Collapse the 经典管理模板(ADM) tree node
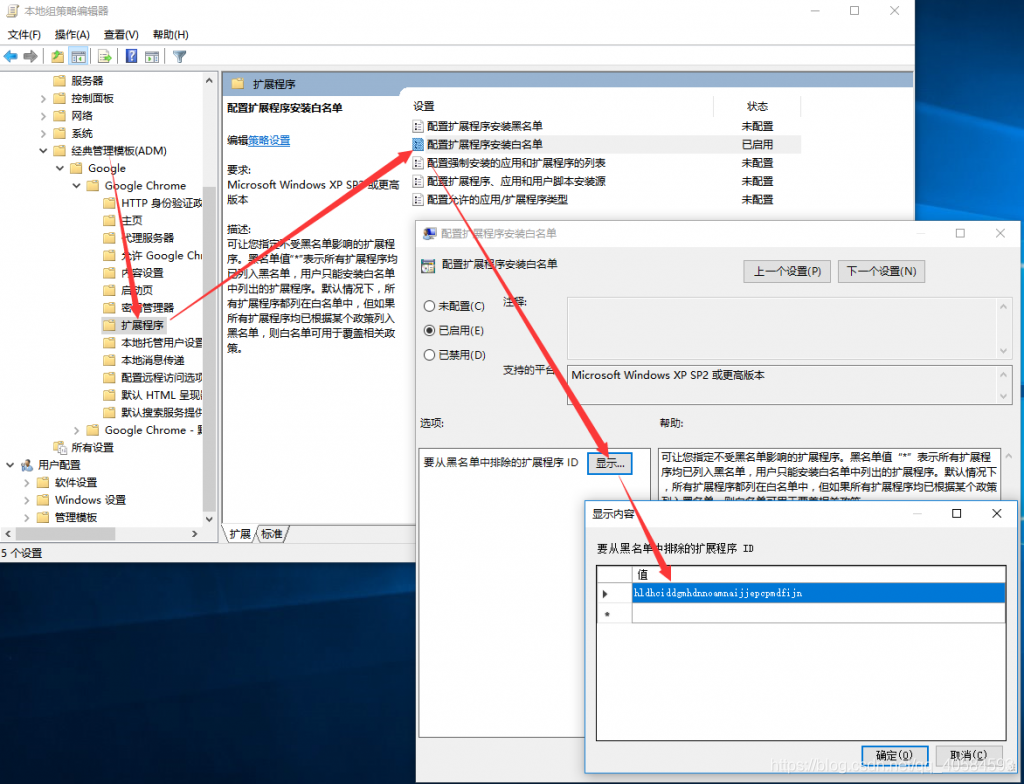1024x784 pixels. [x=43, y=151]
